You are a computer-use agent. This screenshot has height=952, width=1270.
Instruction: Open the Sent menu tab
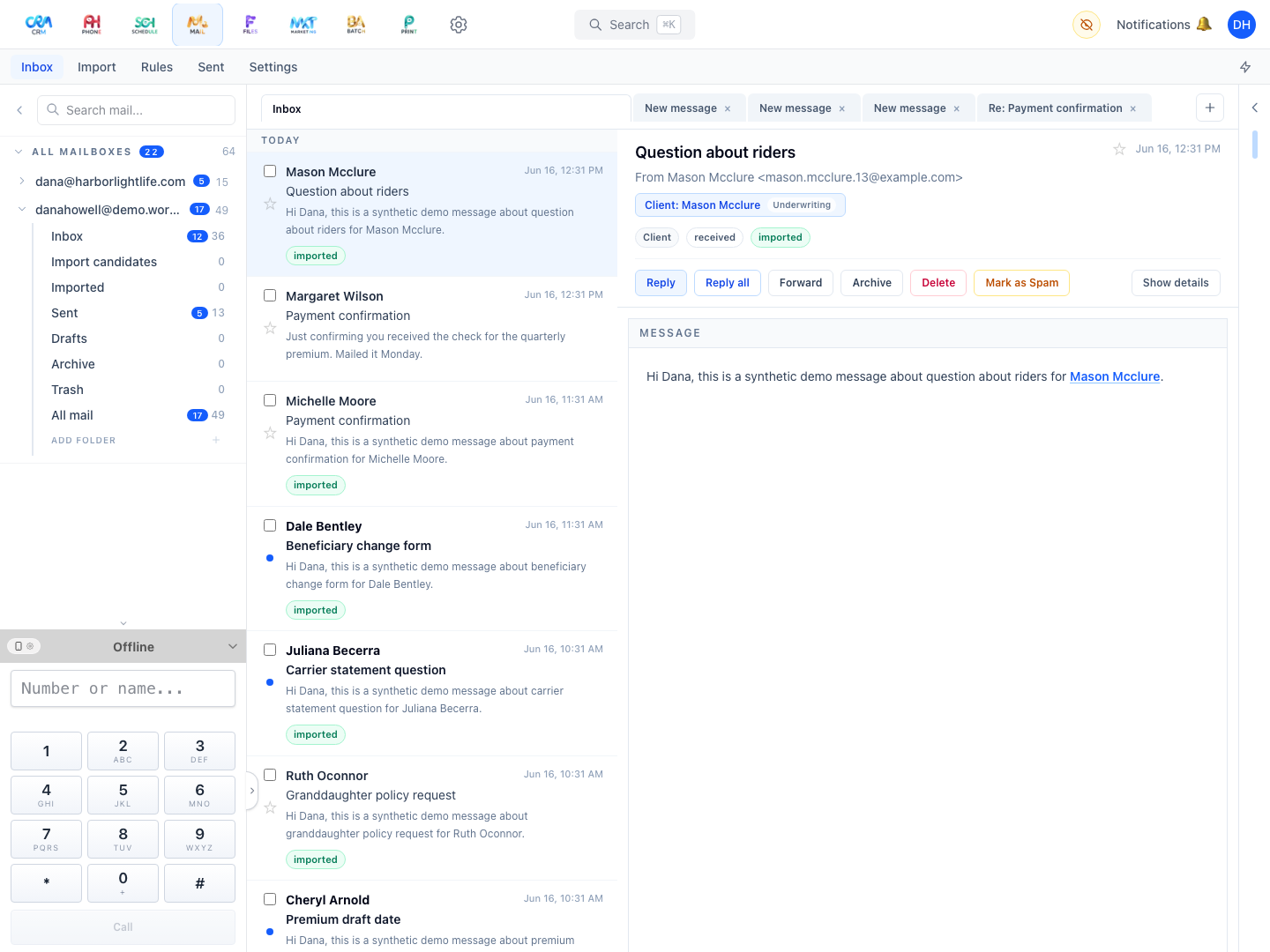coord(211,67)
